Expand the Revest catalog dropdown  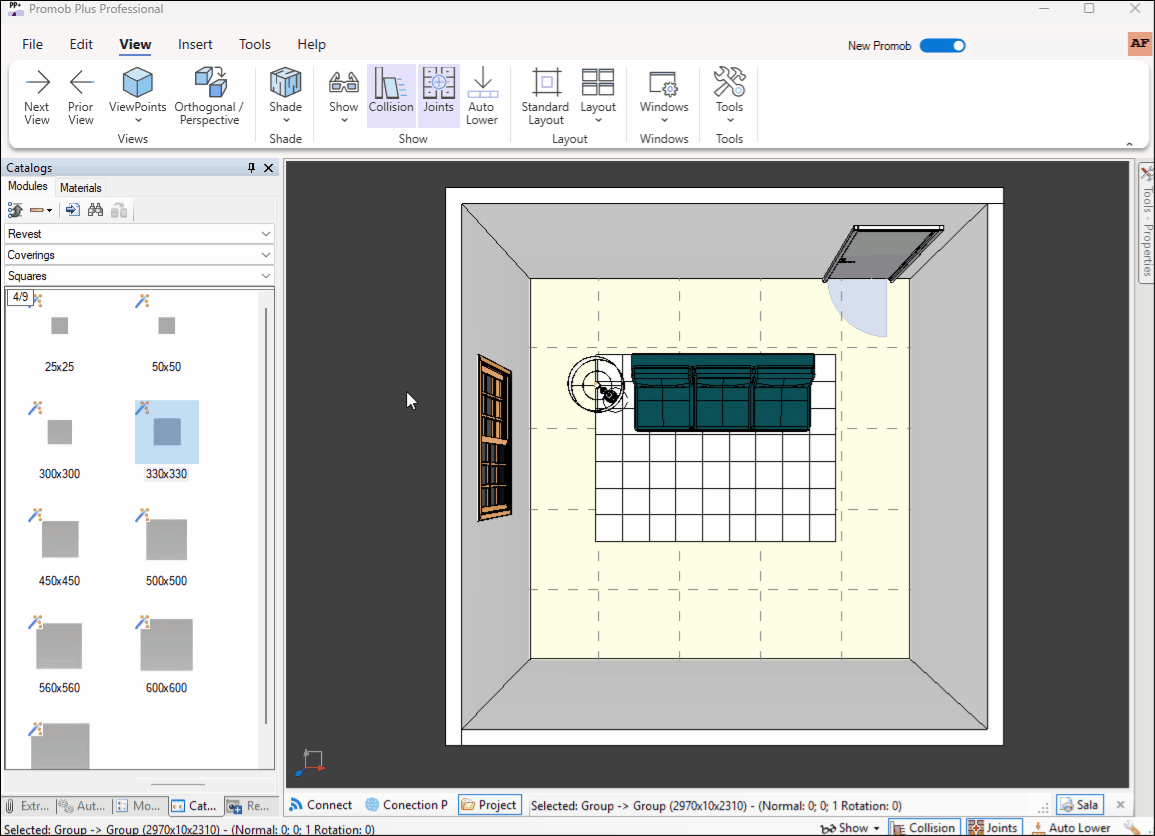tap(139, 233)
